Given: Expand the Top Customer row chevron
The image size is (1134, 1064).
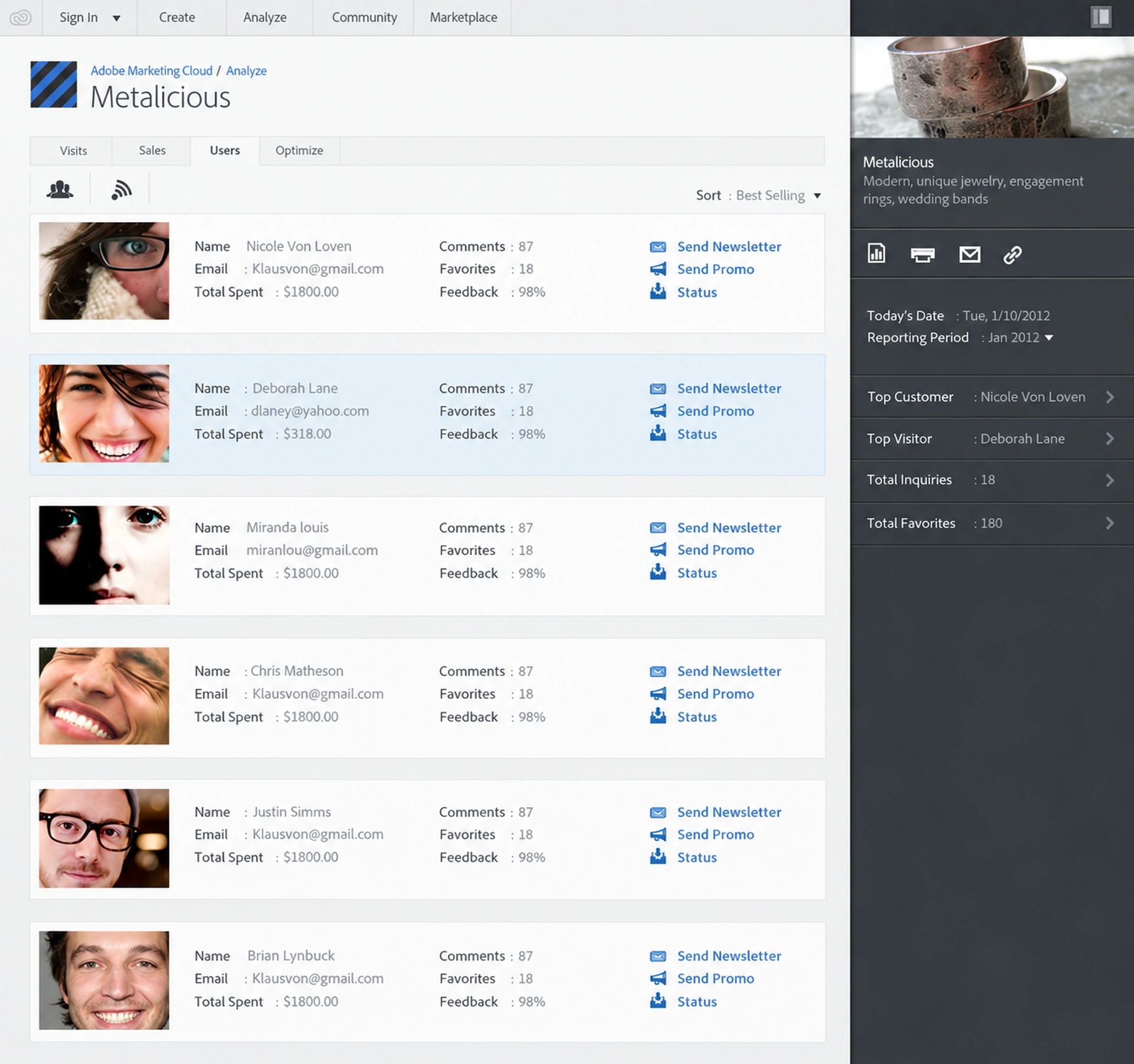Looking at the screenshot, I should tap(1110, 397).
